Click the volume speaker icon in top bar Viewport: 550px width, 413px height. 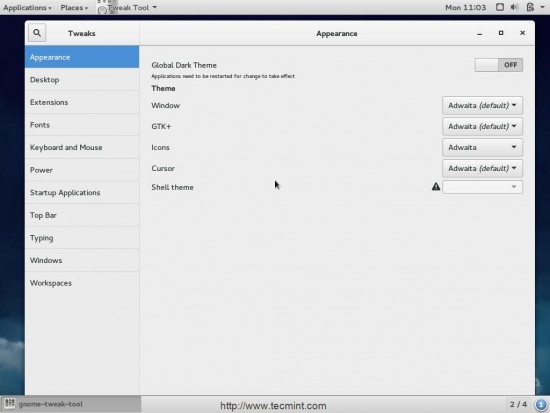point(515,7)
